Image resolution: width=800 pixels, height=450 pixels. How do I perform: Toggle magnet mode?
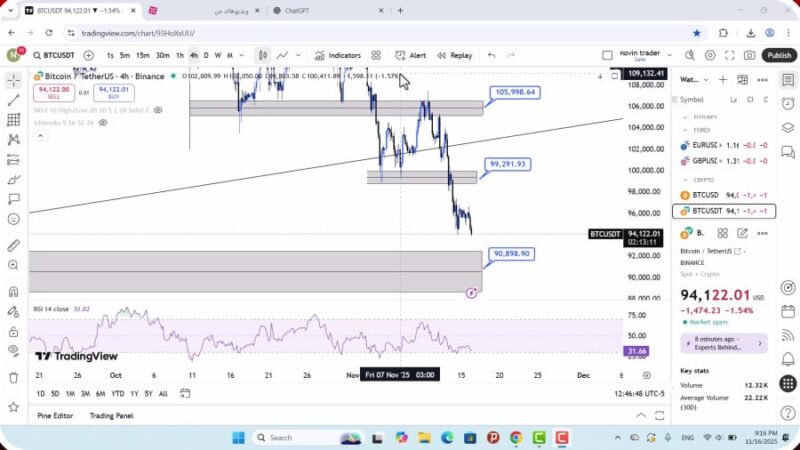point(14,292)
